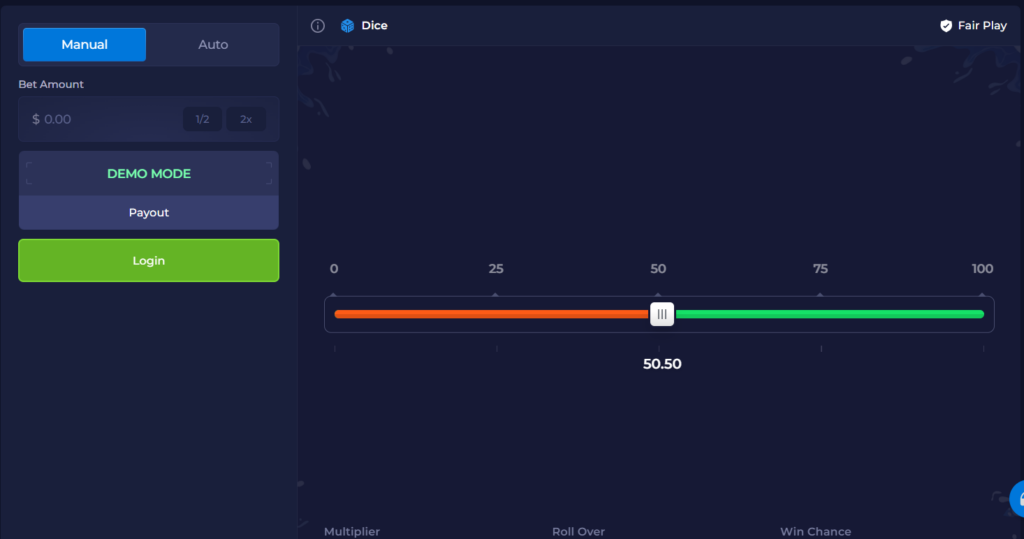Switch to the Manual tab
Viewport: 1024px width, 539px height.
point(85,45)
